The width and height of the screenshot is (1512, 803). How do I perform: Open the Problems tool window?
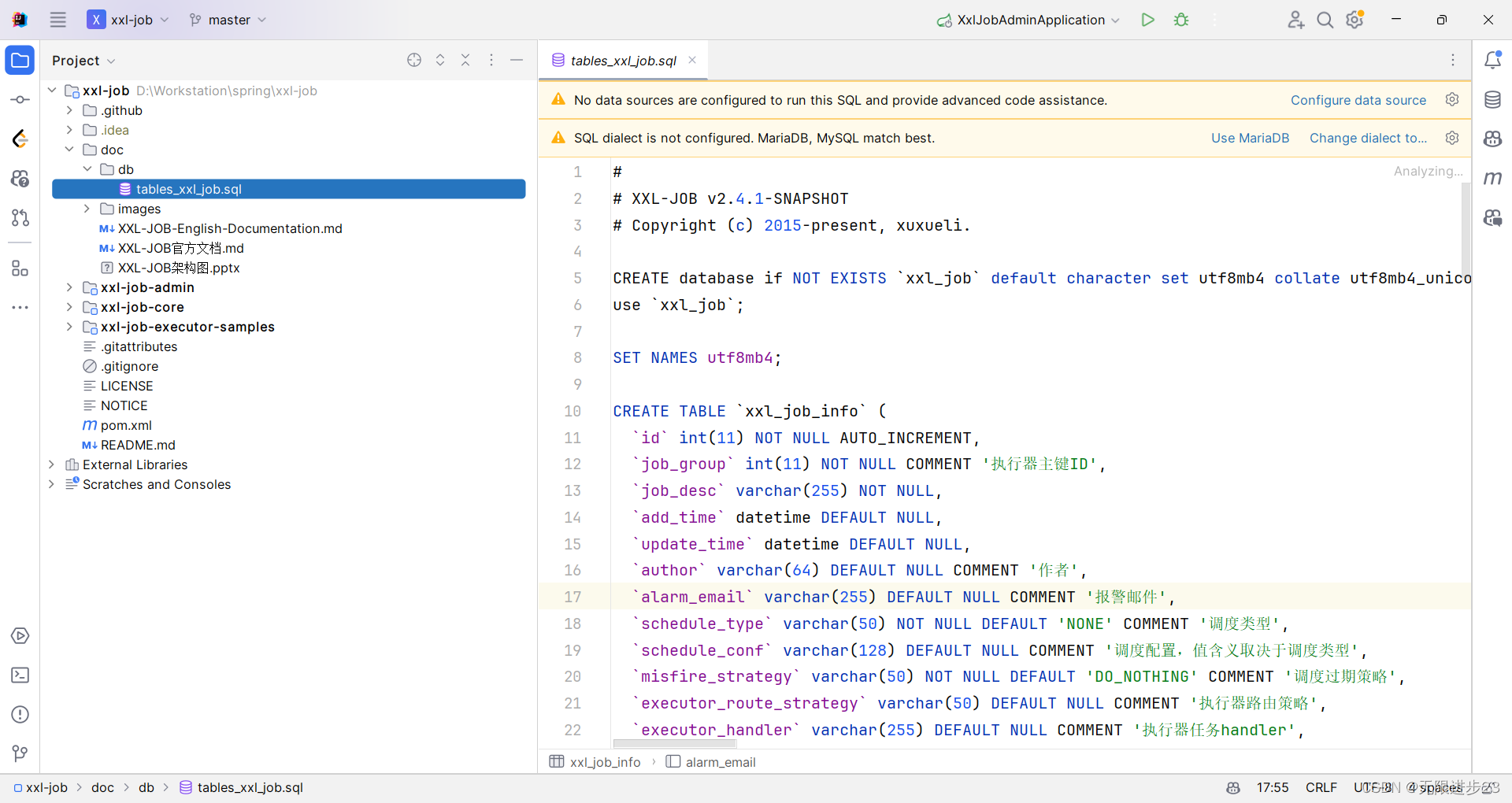pos(20,715)
